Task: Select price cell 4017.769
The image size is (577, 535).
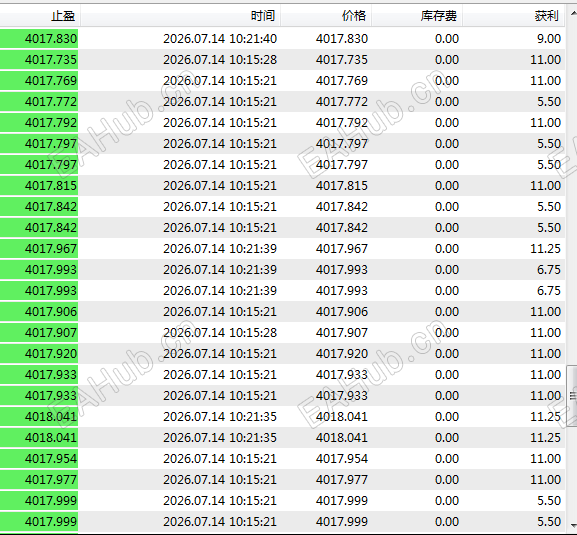Action: tap(341, 81)
